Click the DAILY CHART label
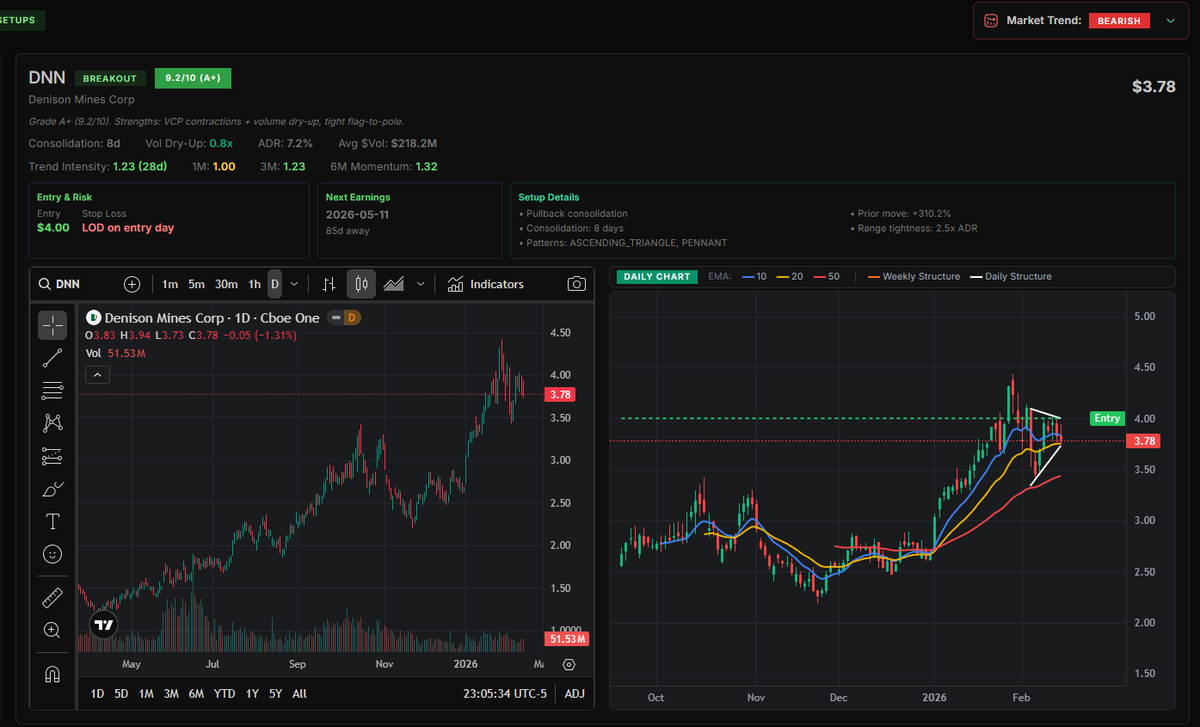The image size is (1200, 727). (x=657, y=276)
